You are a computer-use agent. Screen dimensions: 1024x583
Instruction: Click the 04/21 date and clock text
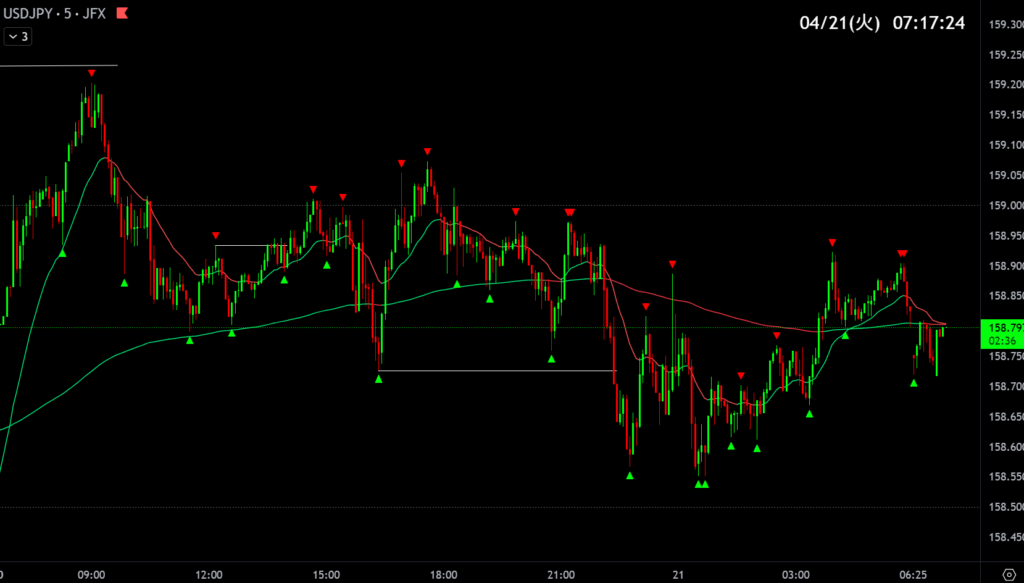click(x=882, y=23)
